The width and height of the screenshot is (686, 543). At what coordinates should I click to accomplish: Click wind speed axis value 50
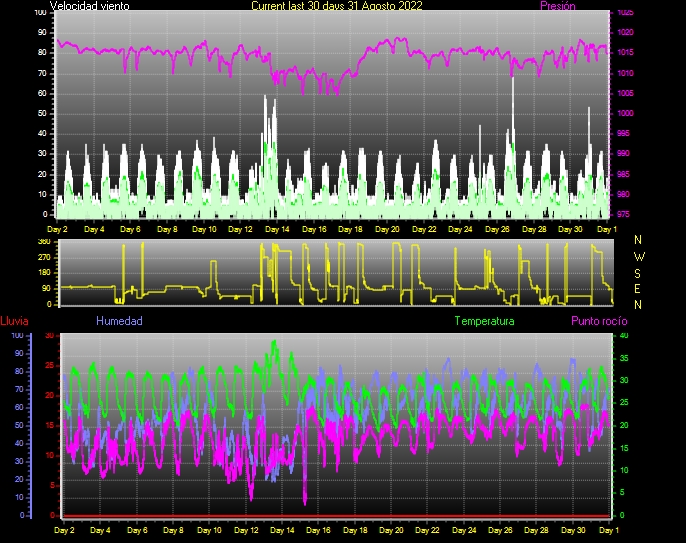click(42, 113)
